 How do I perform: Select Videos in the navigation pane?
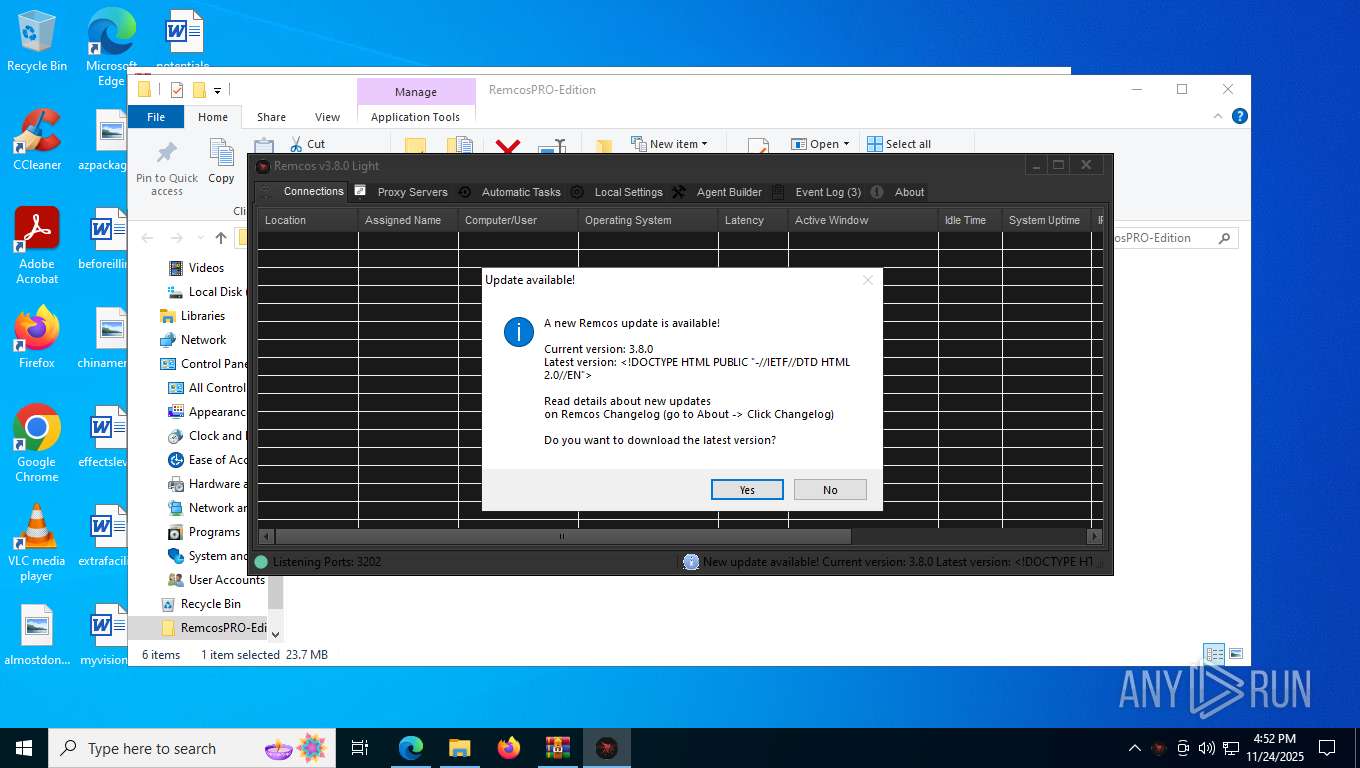pyautogui.click(x=206, y=268)
